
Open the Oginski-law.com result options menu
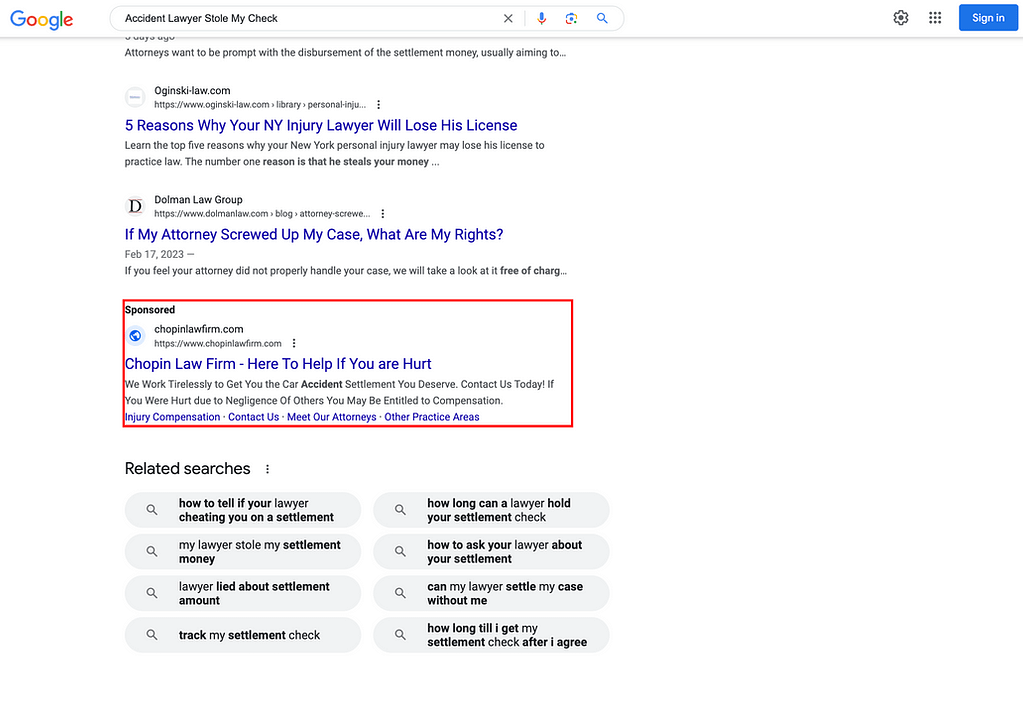click(x=378, y=104)
